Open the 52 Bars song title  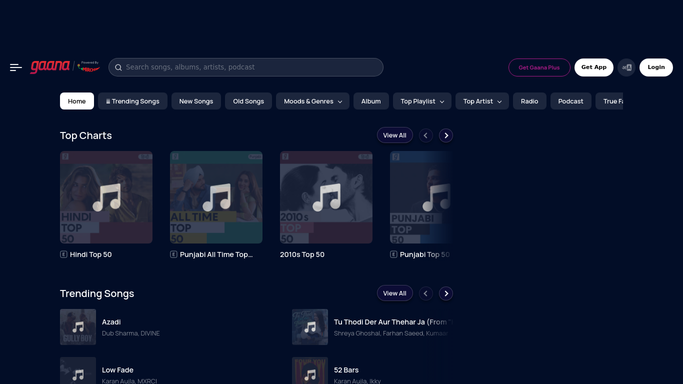click(346, 370)
